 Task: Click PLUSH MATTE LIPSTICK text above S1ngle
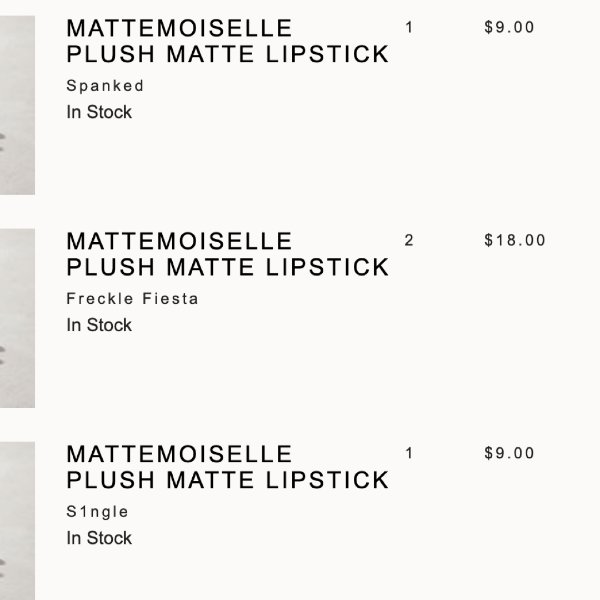pyautogui.click(x=228, y=480)
